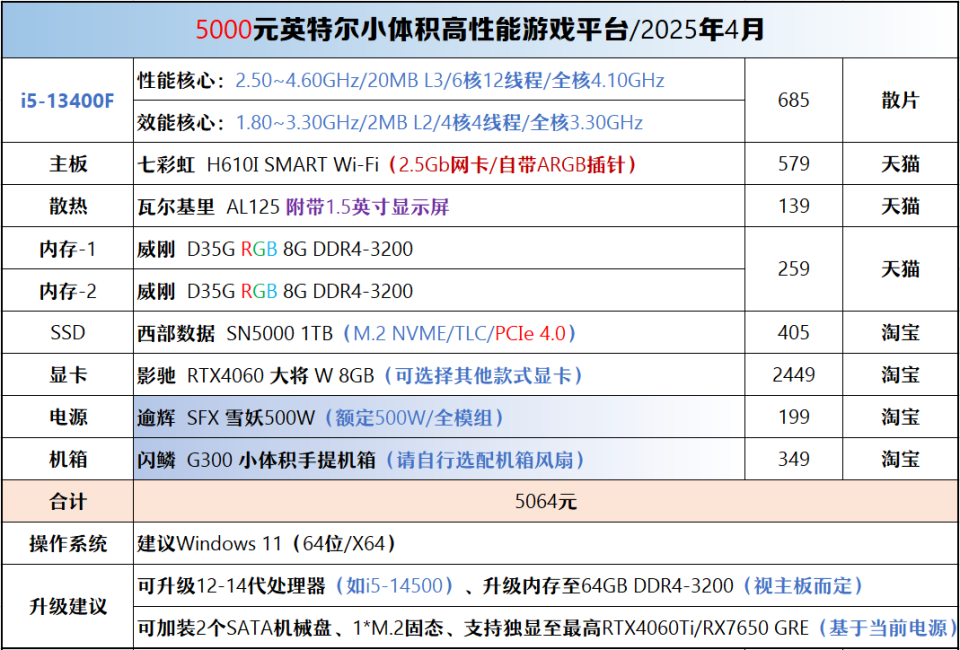
Task: Click 淘宝 in the 显卡 row
Action: [x=901, y=375]
